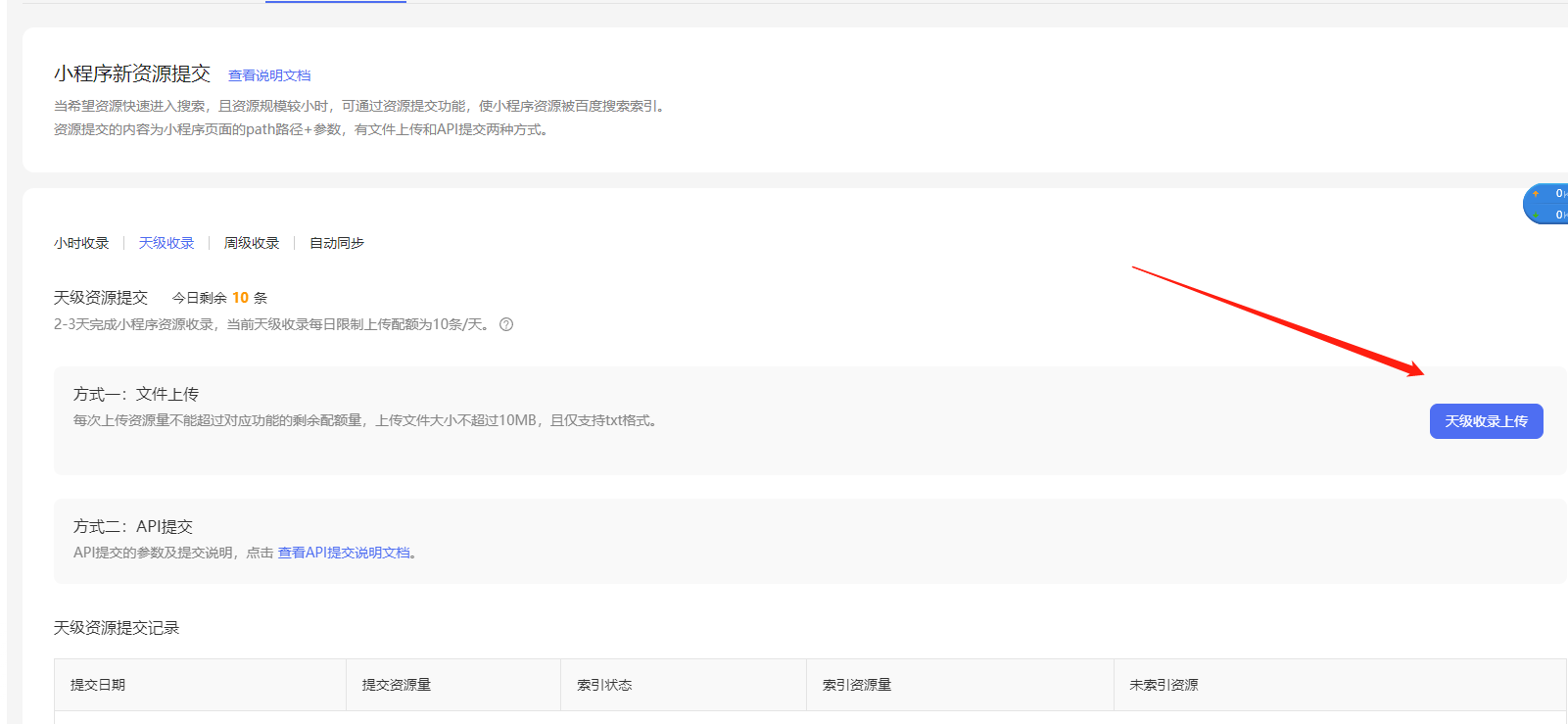Viewport: 1568px width, 724px height.
Task: Click the orange upload-speed arrow in floating widget
Action: (x=1536, y=194)
